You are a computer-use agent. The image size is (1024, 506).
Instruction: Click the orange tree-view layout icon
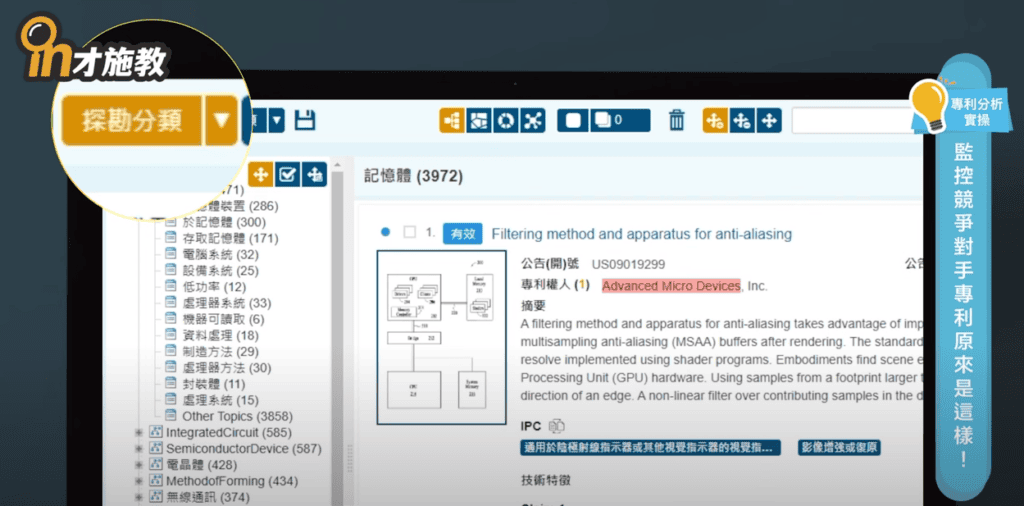[451, 121]
